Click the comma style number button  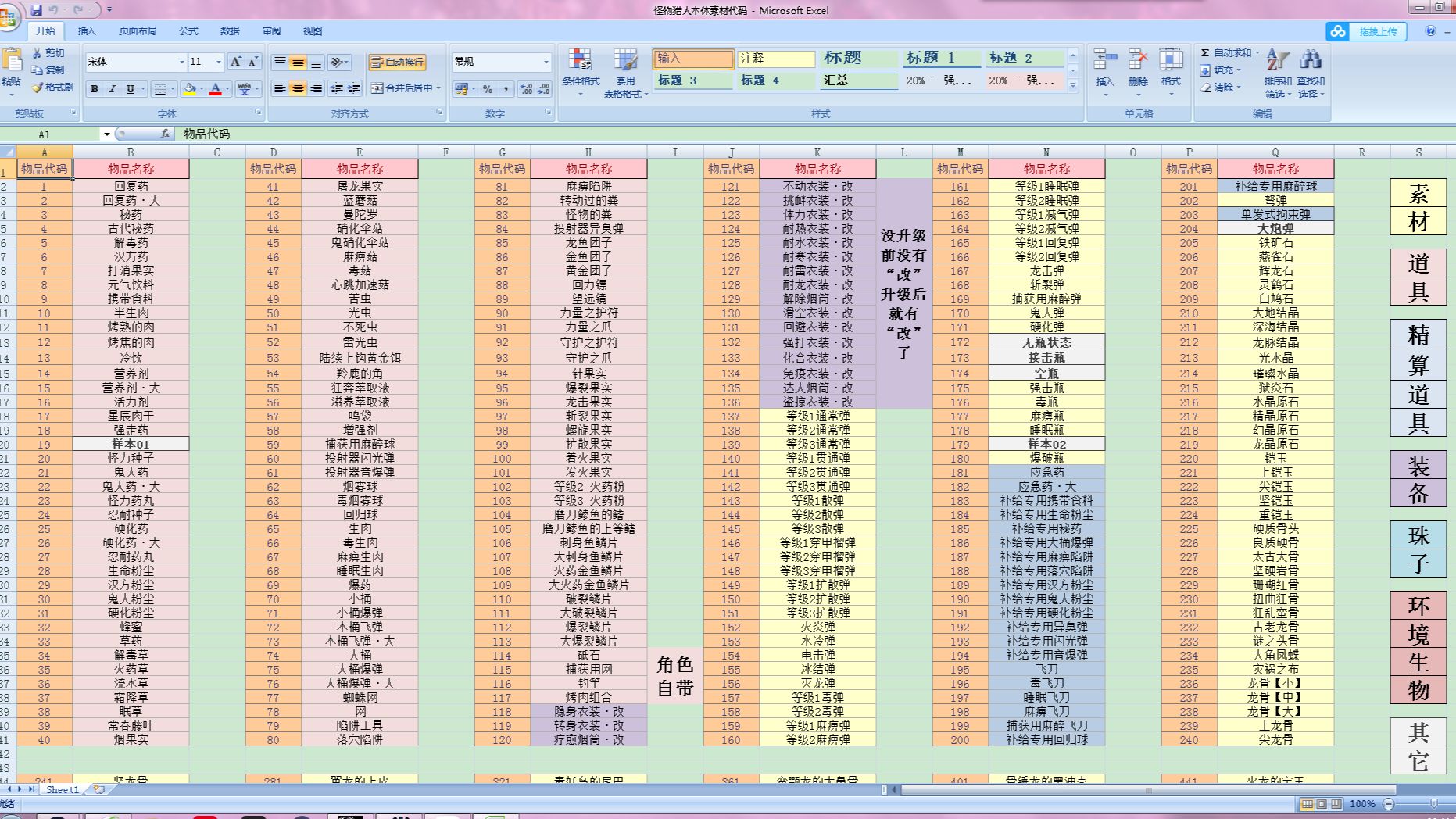point(506,89)
